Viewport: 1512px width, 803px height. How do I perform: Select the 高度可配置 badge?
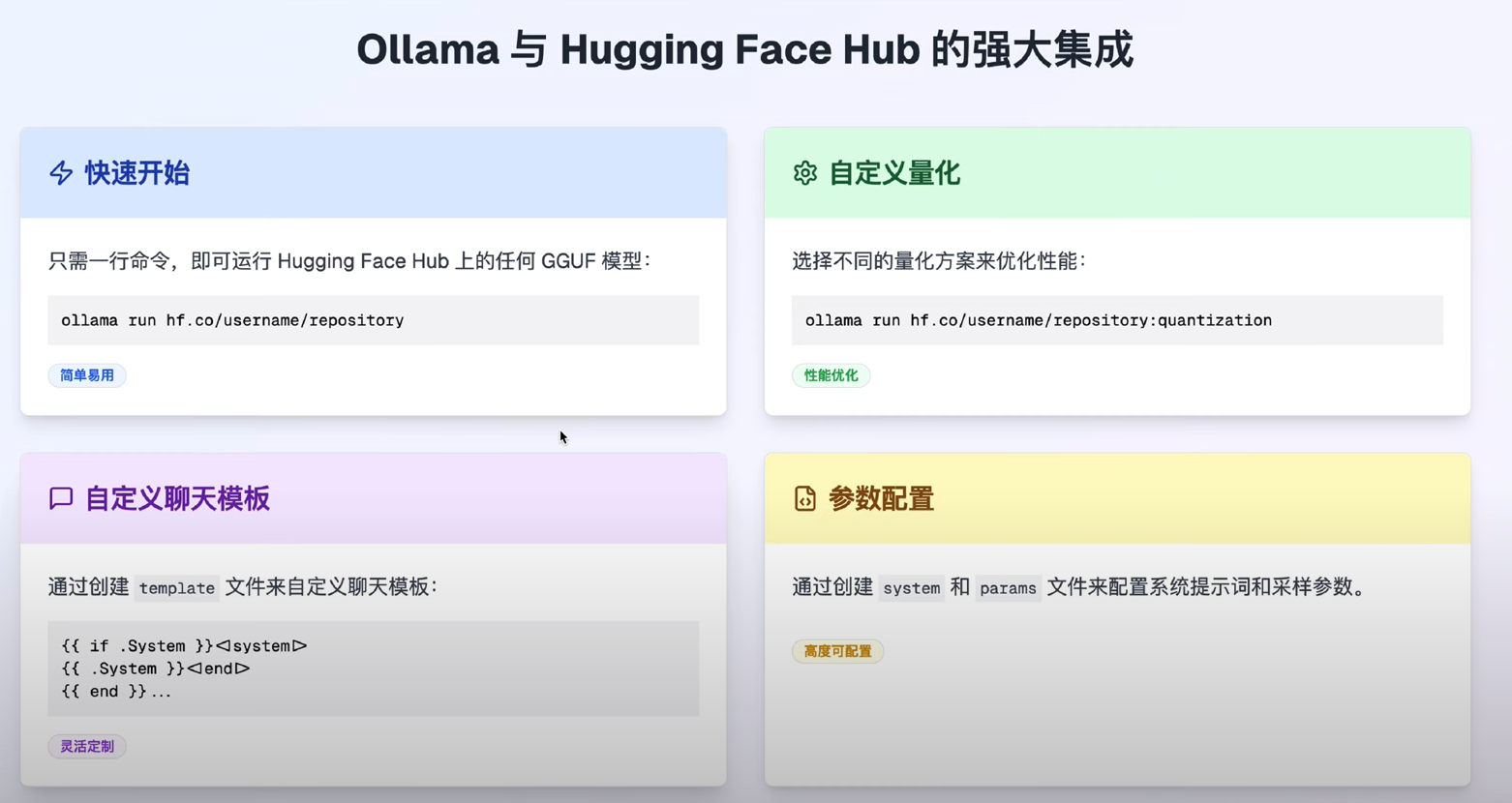838,651
